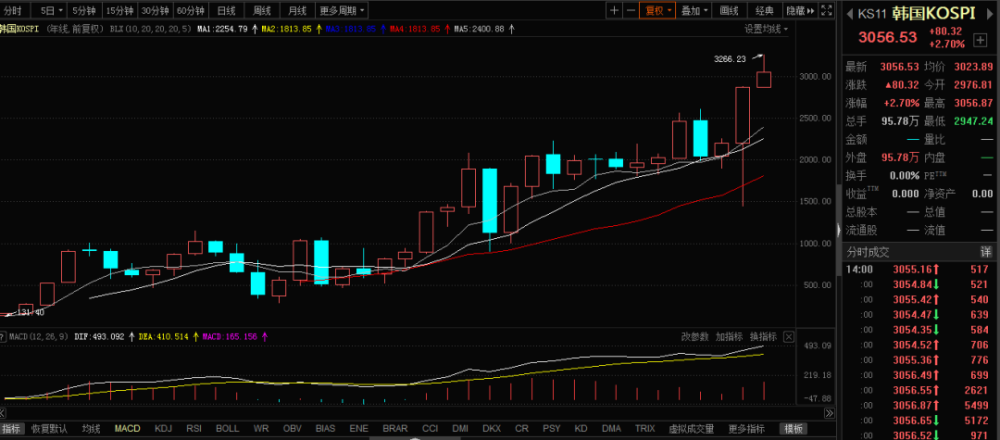This screenshot has width=1000, height=440.
Task: Select WR indicator
Action: coord(261,429)
